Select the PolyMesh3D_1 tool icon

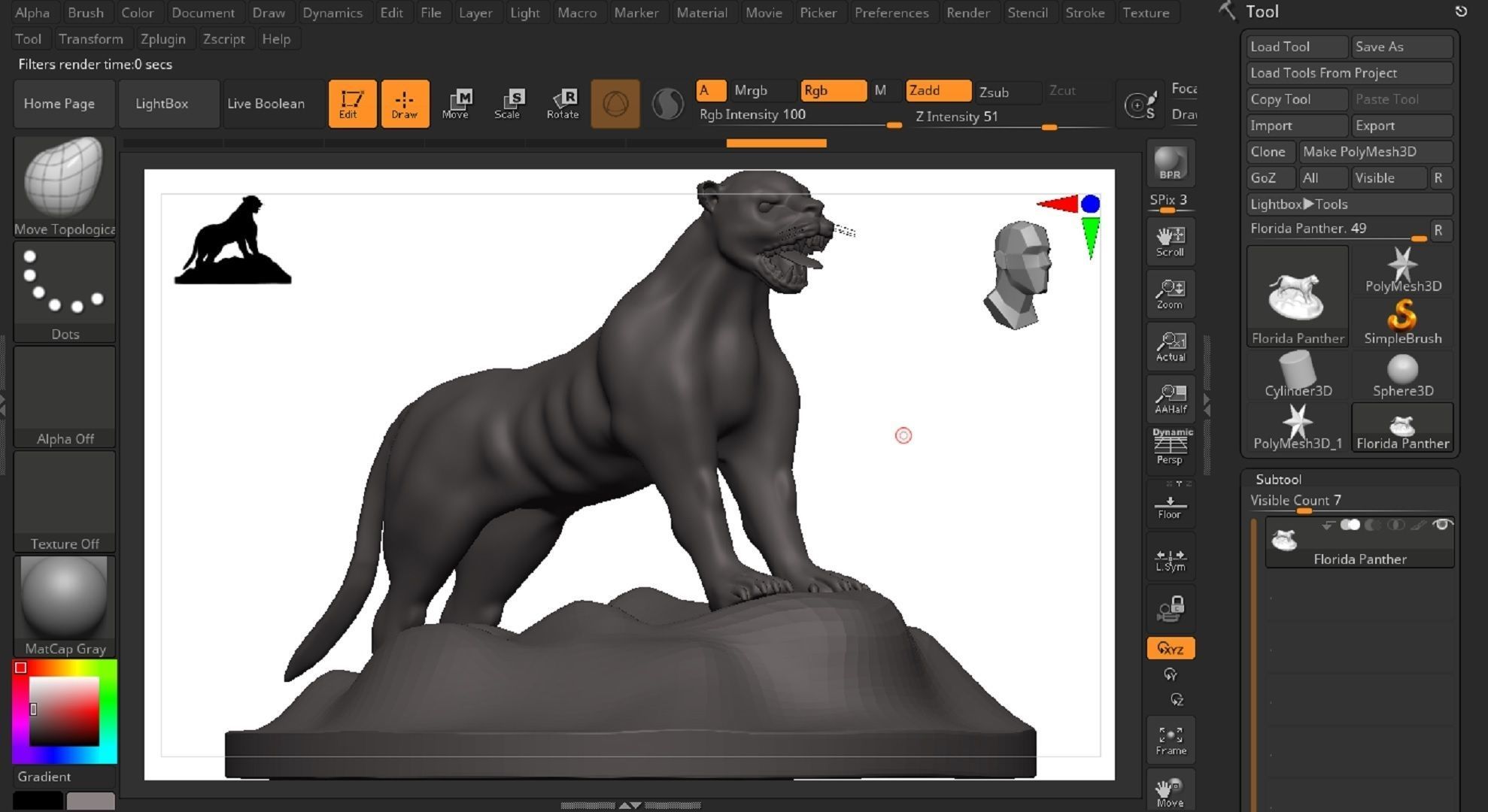coord(1298,427)
